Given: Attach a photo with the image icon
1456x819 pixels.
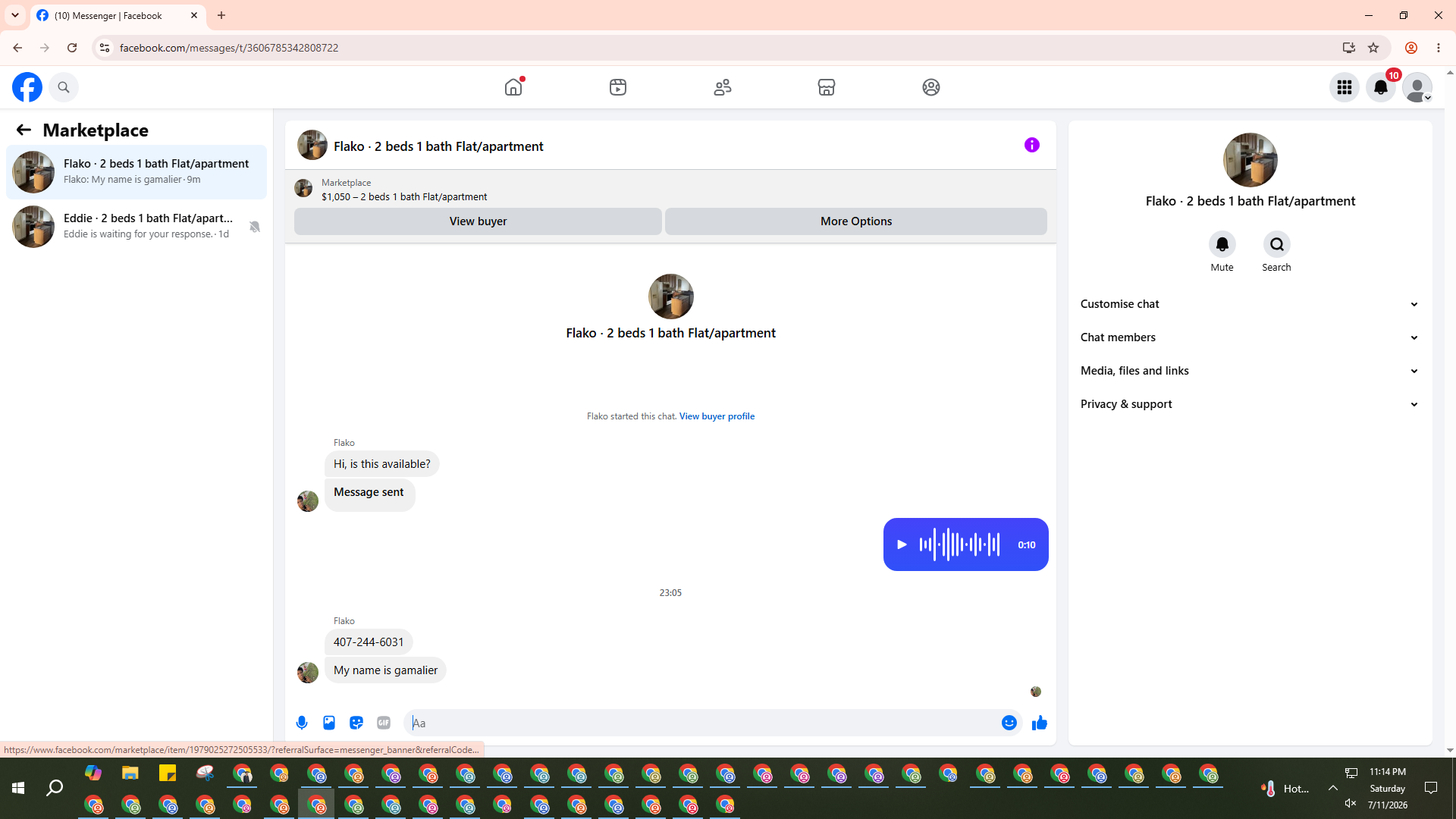Looking at the screenshot, I should [329, 723].
